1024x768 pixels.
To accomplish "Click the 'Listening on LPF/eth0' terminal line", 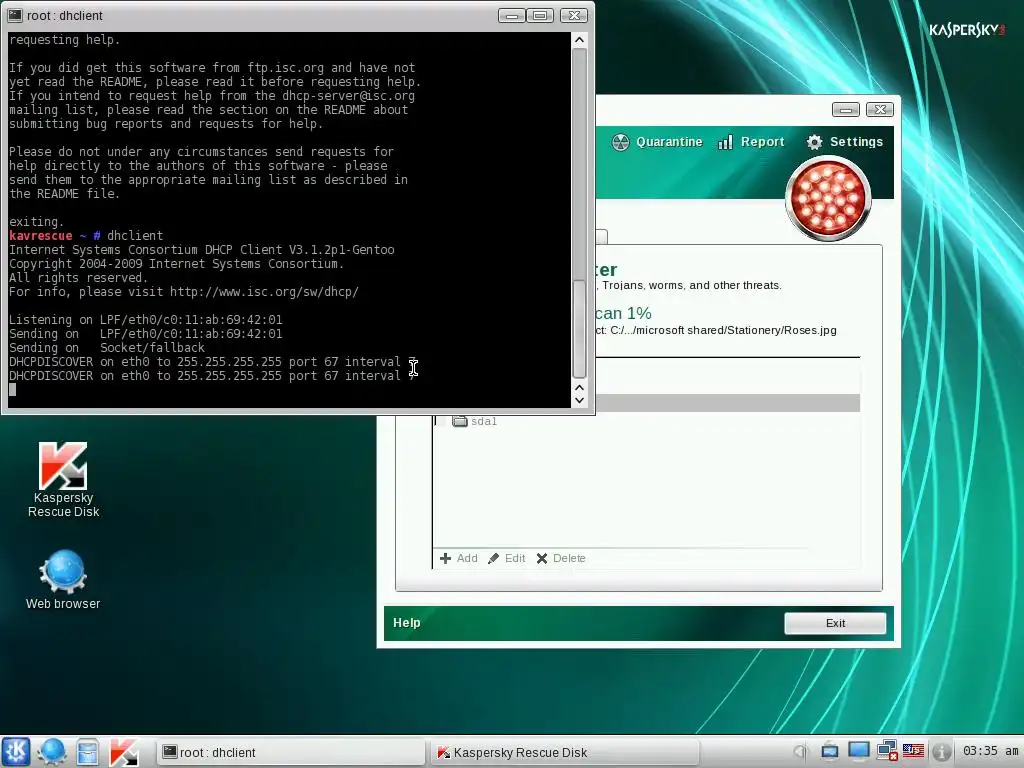I will click(x=146, y=320).
